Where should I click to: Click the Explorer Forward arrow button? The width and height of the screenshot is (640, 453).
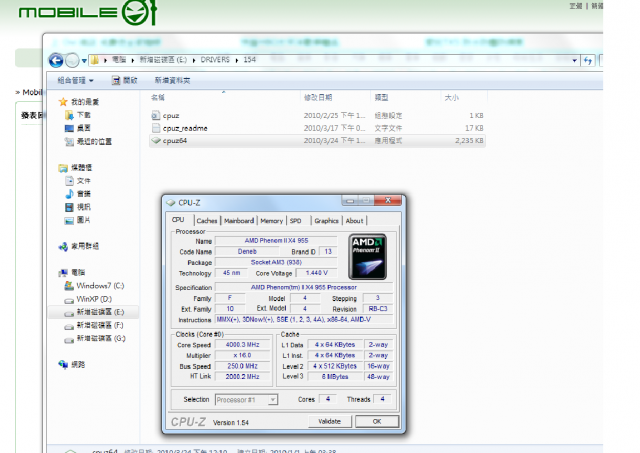tap(72, 60)
